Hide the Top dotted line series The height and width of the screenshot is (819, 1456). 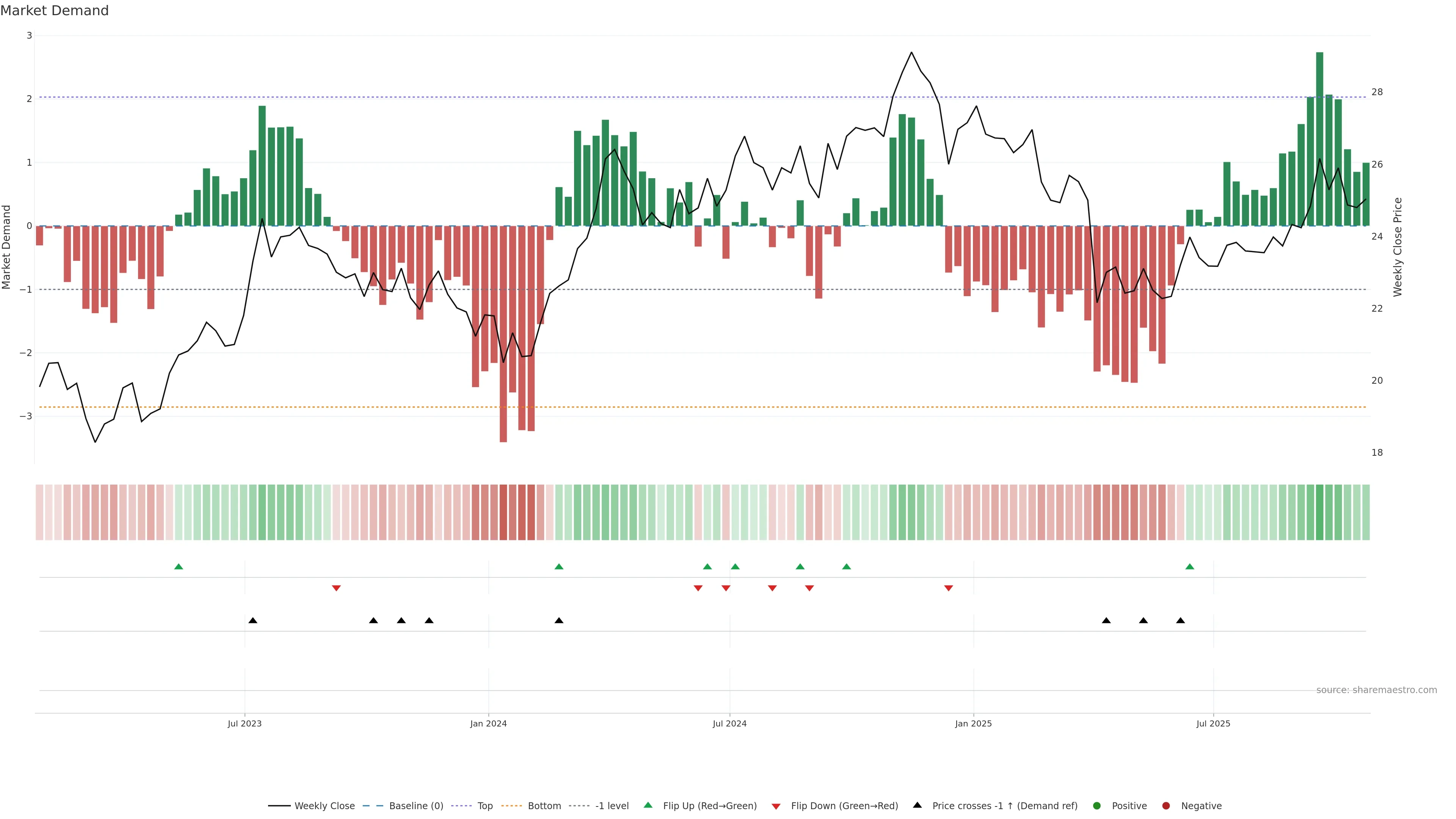(485, 806)
